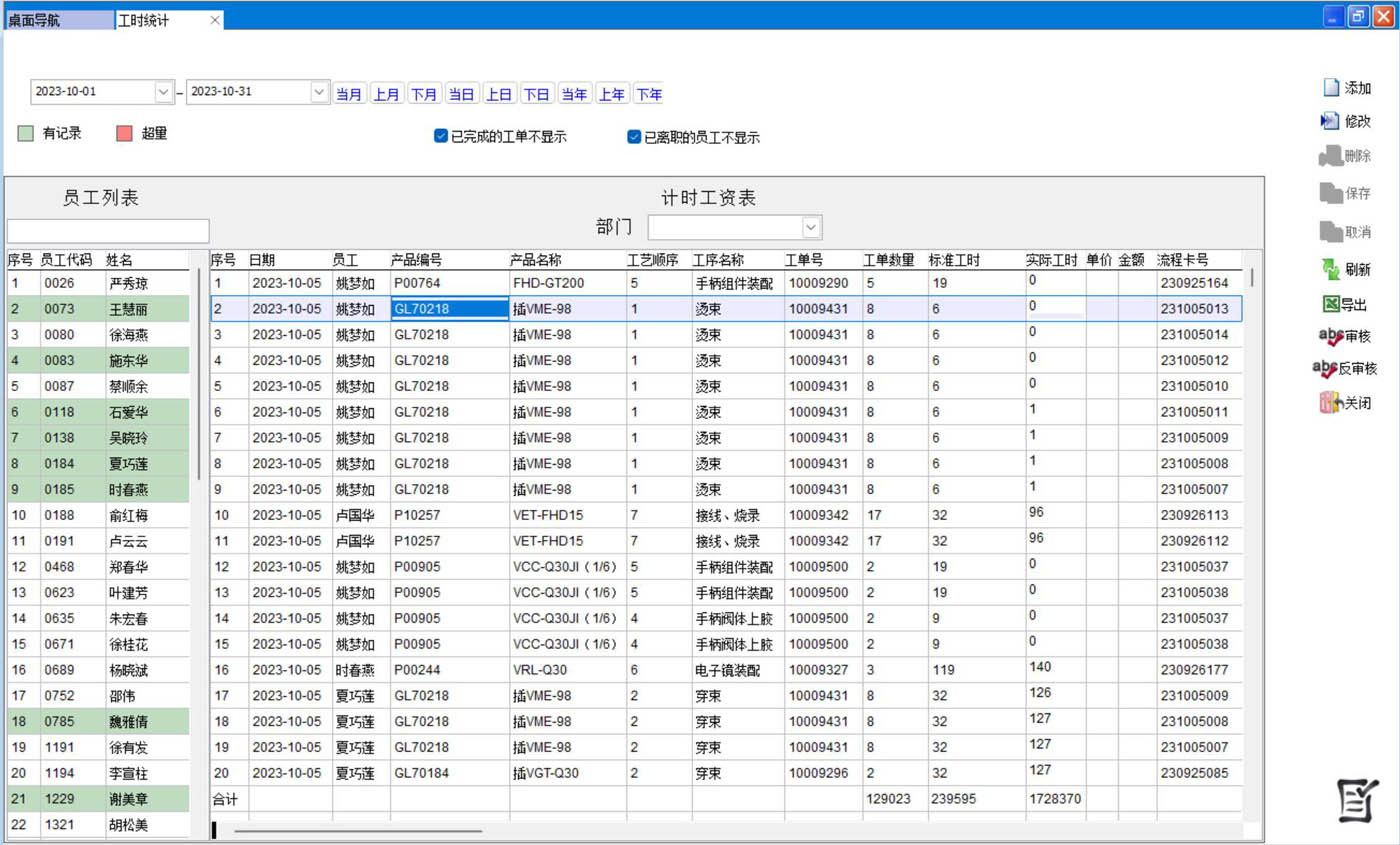Screen dimensions: 1400x845
Task: Click the 当月 quick date button
Action: point(349,94)
